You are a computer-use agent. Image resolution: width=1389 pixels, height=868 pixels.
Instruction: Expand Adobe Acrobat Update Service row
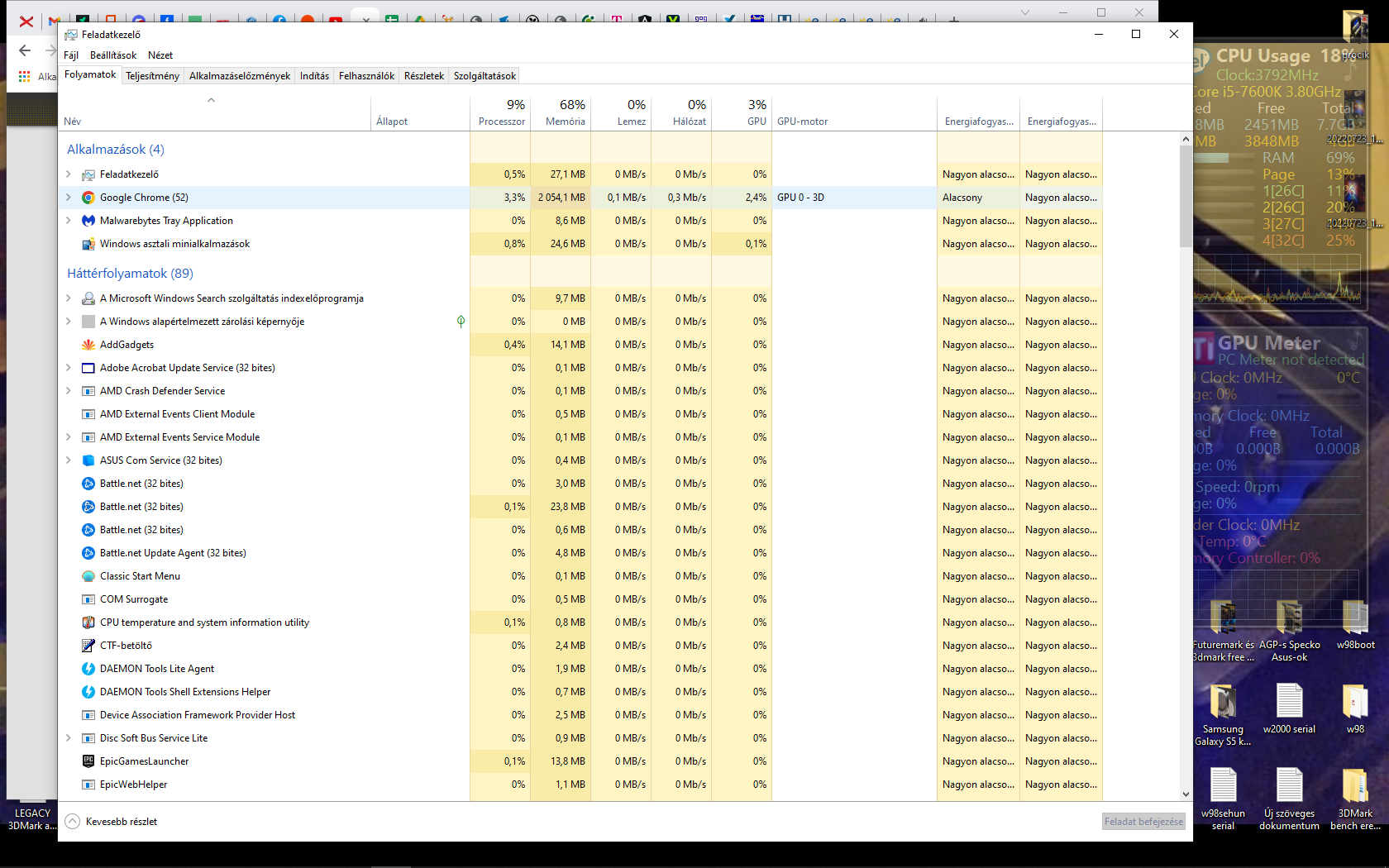(x=69, y=368)
